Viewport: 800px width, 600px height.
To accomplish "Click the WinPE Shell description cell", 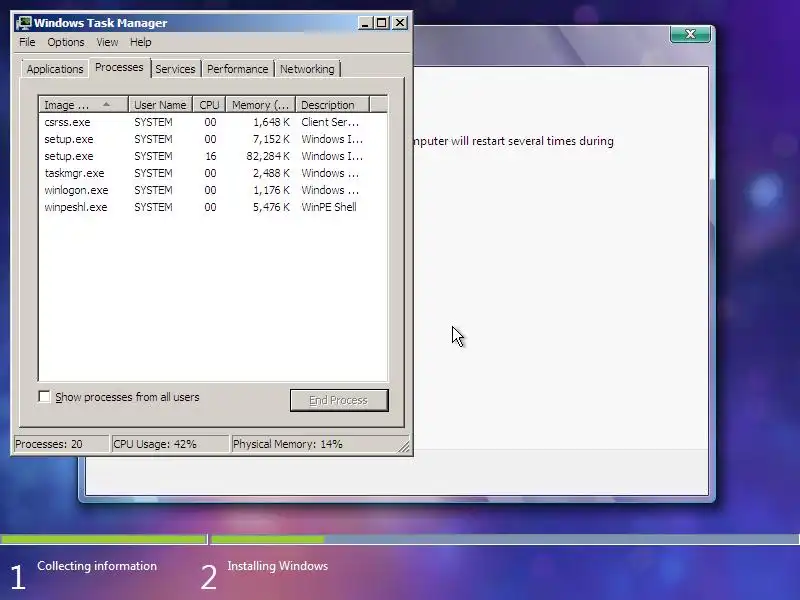I will [x=329, y=207].
